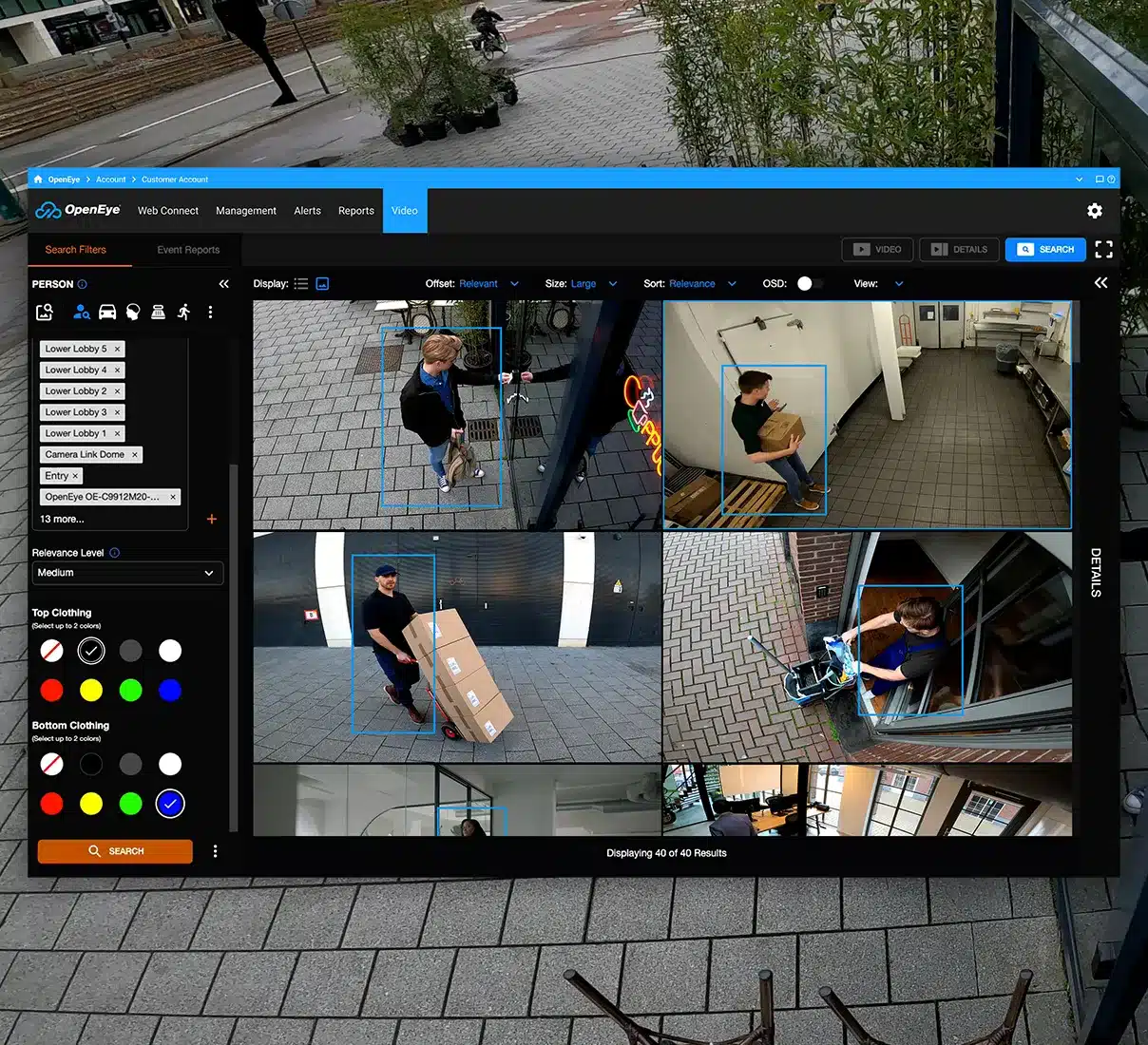1148x1045 pixels.
Task: Open settings with the gear icon
Action: pos(1095,211)
